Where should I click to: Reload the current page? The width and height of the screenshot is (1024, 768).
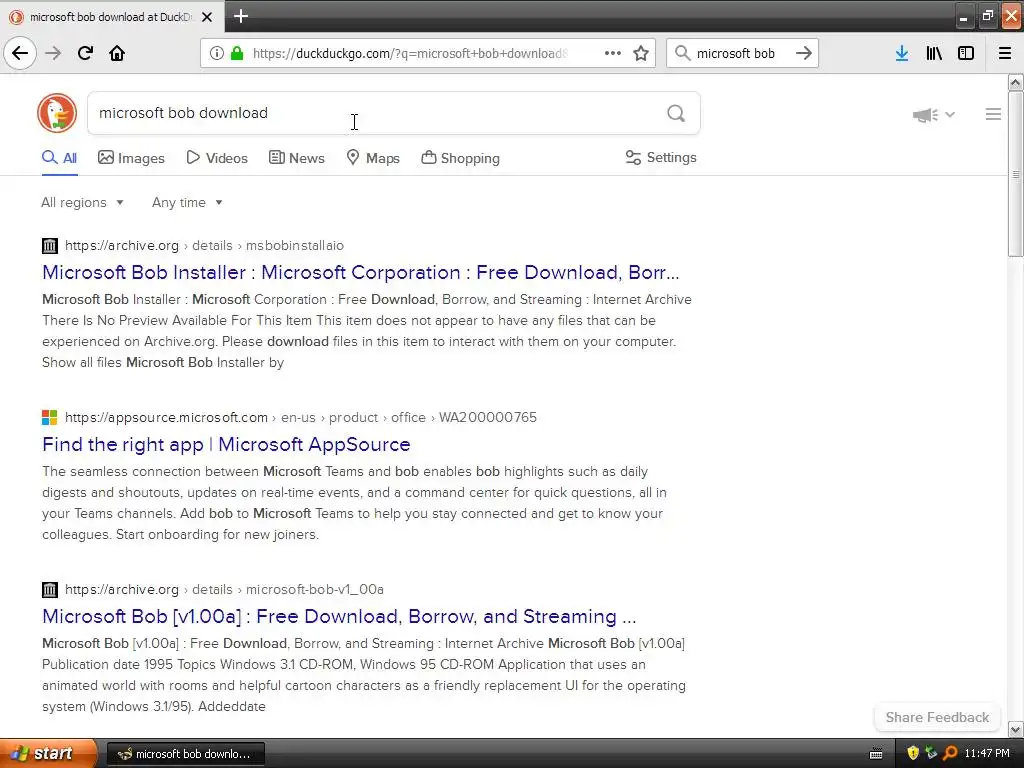click(x=86, y=53)
